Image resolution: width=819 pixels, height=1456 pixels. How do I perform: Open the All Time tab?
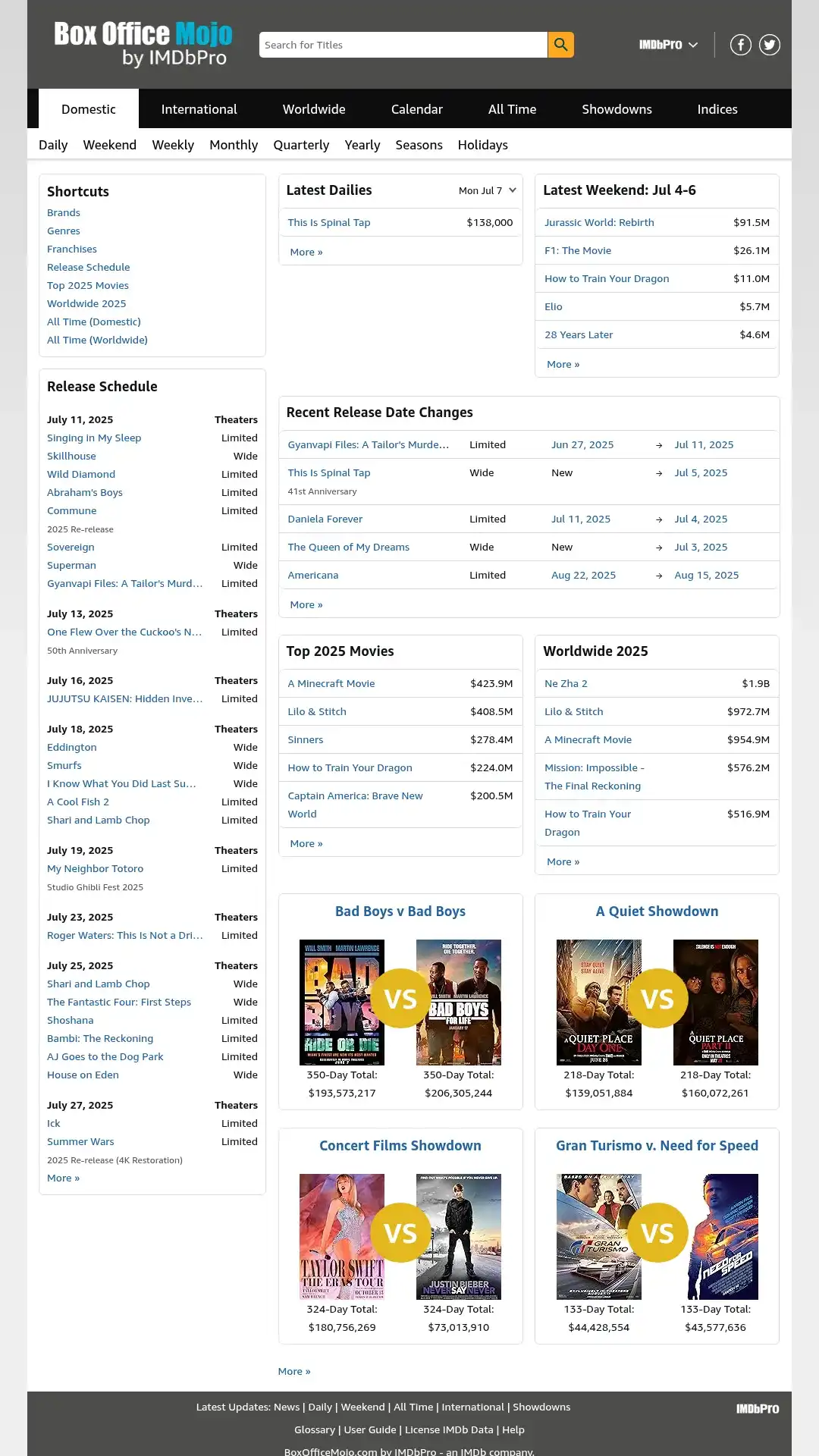pyautogui.click(x=513, y=109)
